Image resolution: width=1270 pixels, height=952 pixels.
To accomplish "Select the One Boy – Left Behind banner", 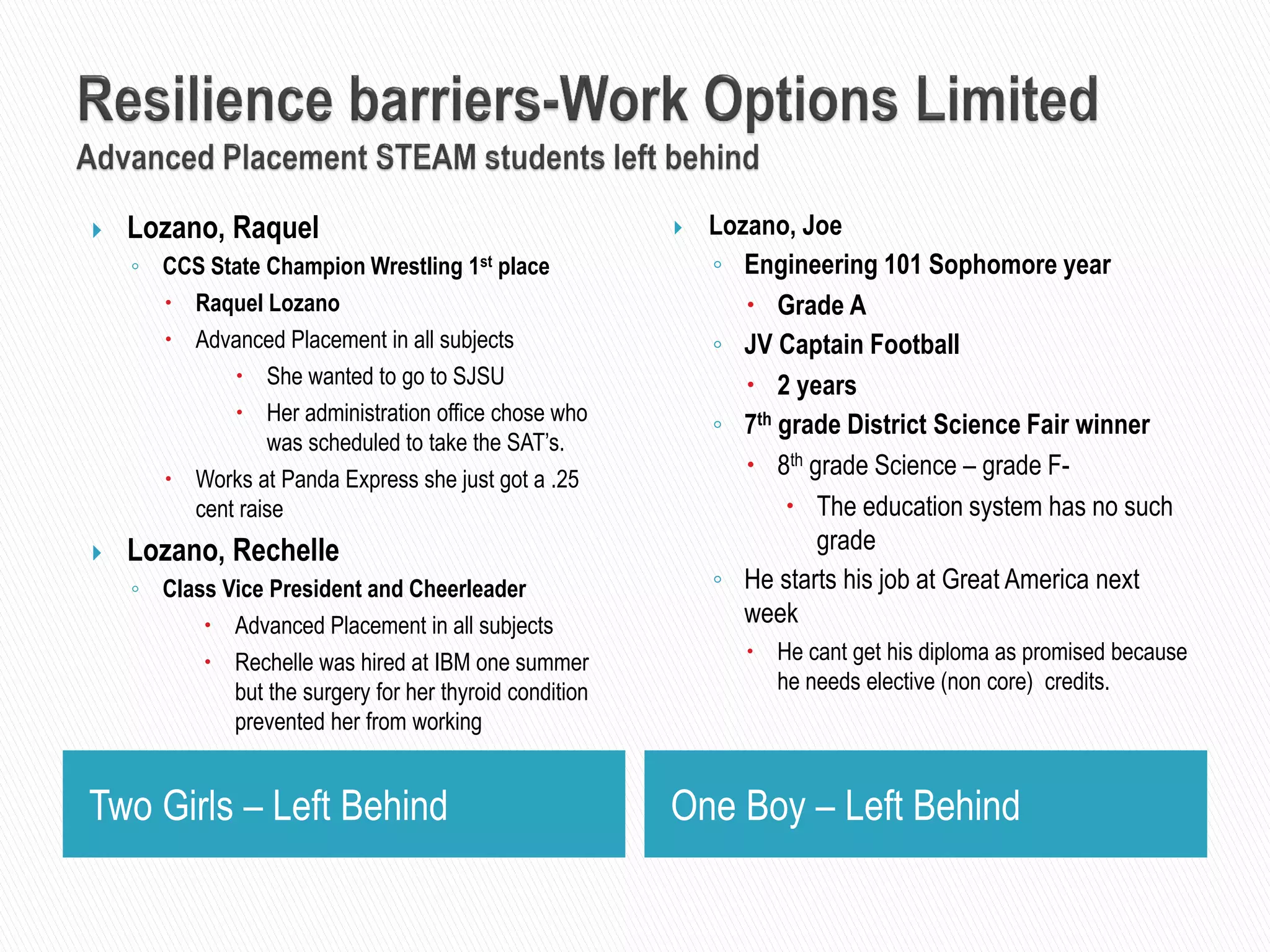I will 925,804.
